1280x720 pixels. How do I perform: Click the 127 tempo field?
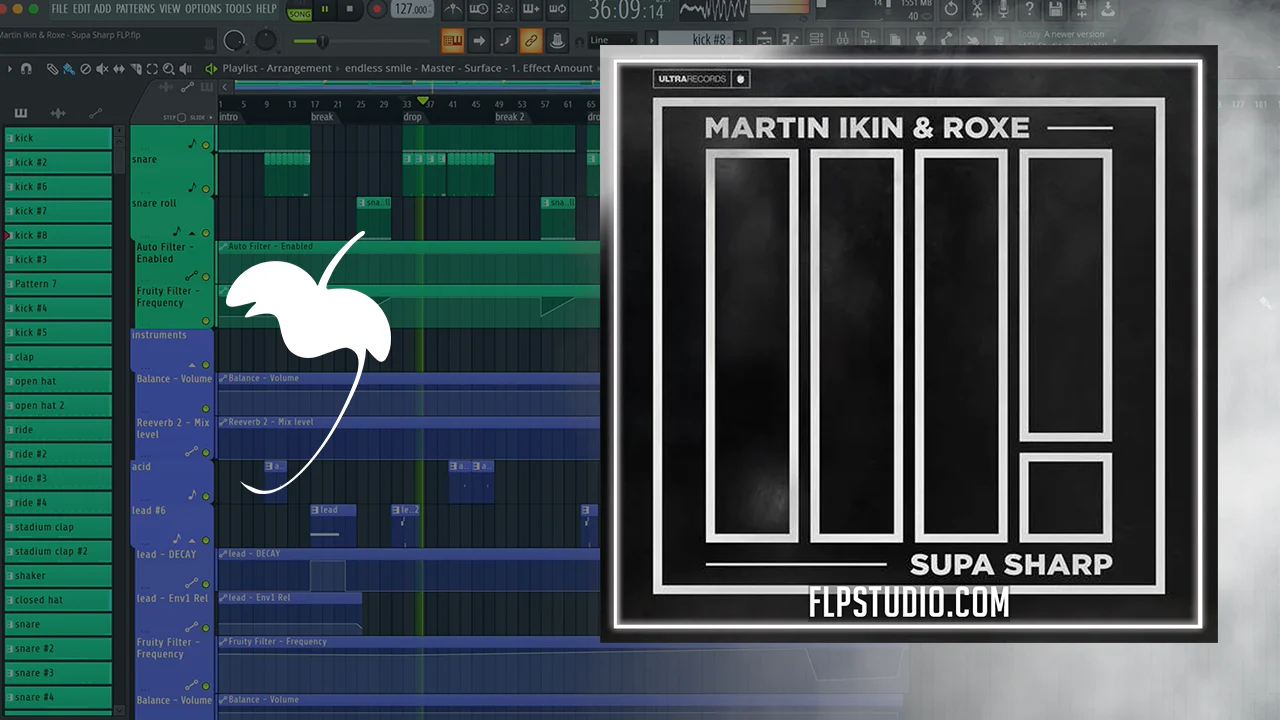(x=412, y=10)
